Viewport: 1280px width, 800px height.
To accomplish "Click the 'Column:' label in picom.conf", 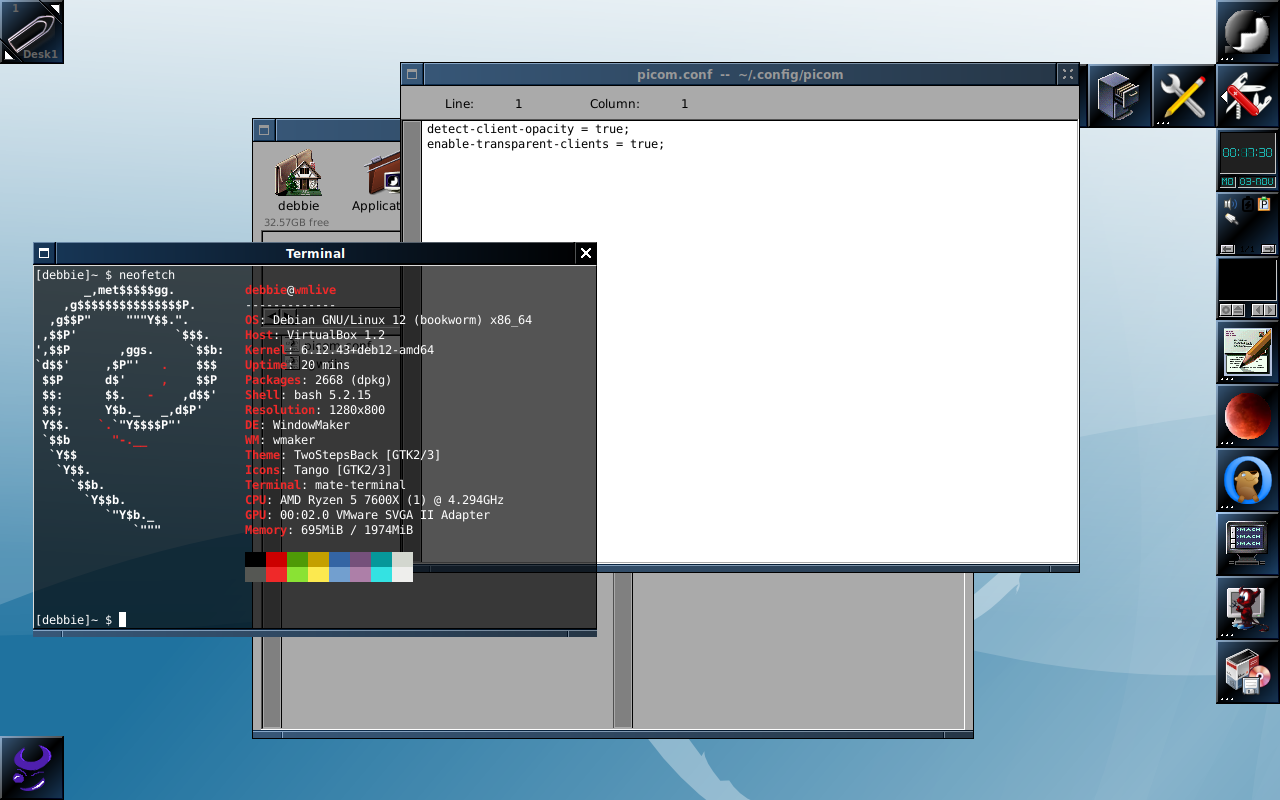I will tap(614, 104).
